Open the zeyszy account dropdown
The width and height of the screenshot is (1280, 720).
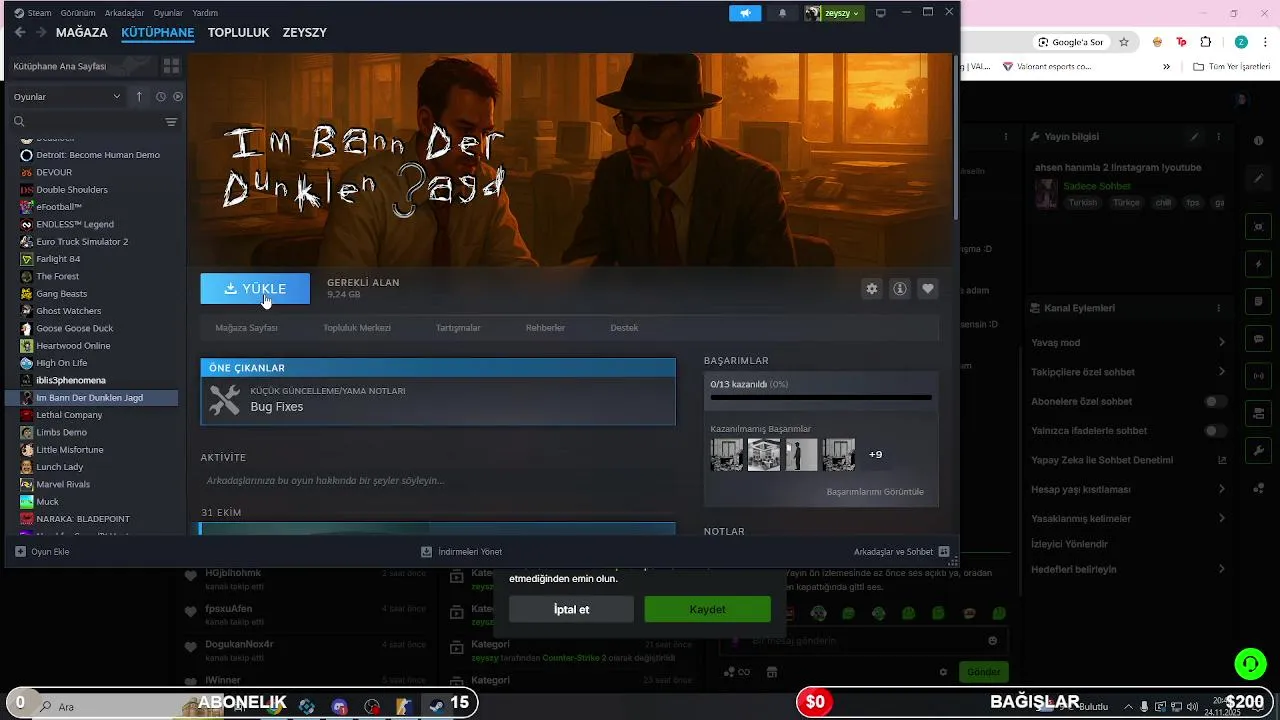(834, 13)
